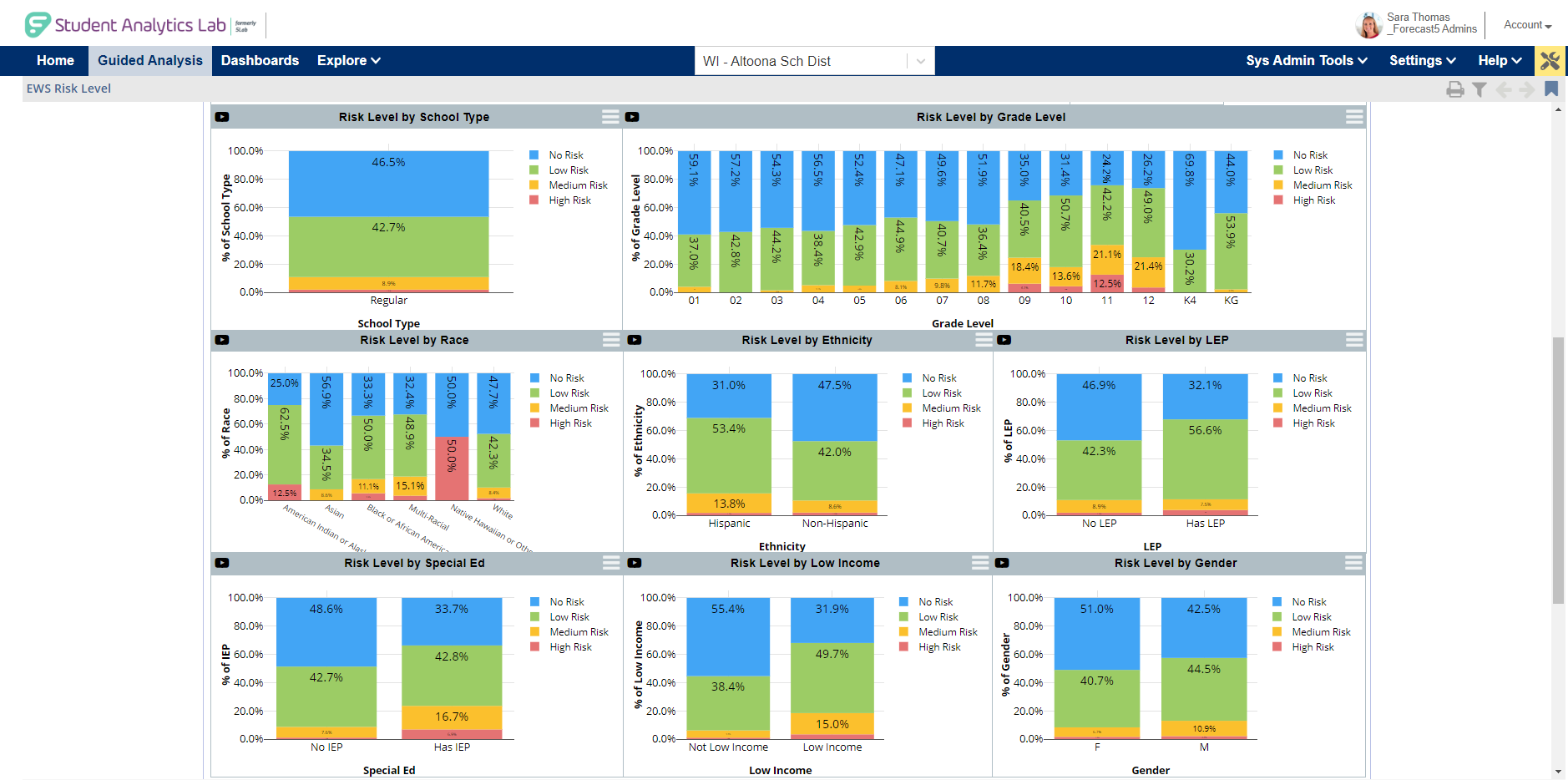
Task: Open hamburger menu of Low Income chart
Action: coord(980,563)
